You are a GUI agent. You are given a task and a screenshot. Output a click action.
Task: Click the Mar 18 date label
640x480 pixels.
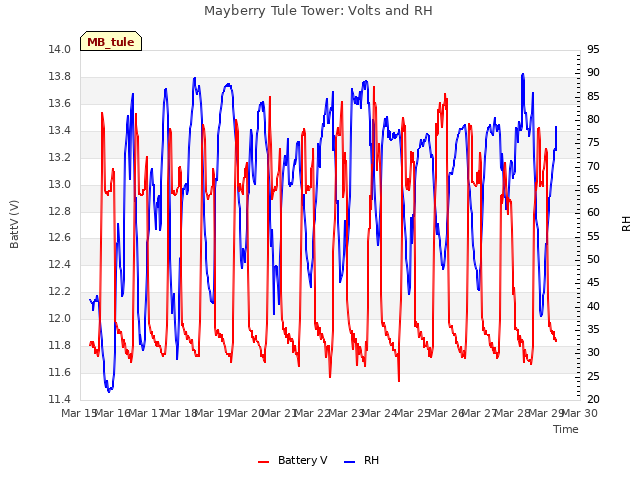pyautogui.click(x=179, y=413)
